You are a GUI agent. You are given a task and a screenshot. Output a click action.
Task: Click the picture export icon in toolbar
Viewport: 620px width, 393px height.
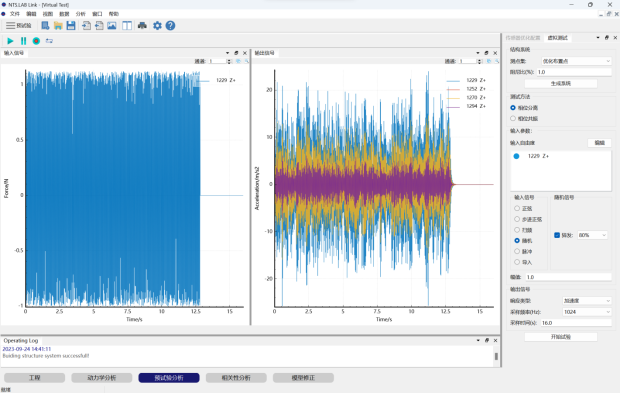112,26
